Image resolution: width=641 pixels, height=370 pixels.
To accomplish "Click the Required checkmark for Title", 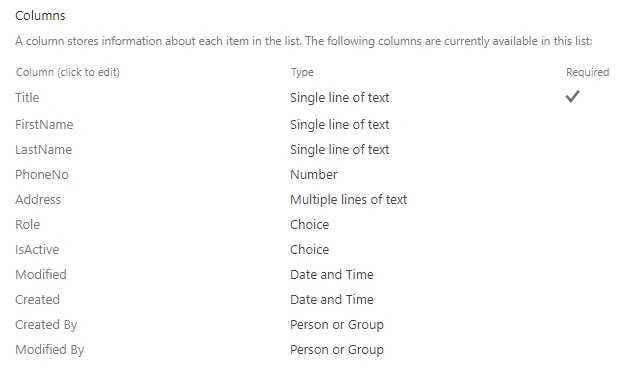I will [572, 96].
